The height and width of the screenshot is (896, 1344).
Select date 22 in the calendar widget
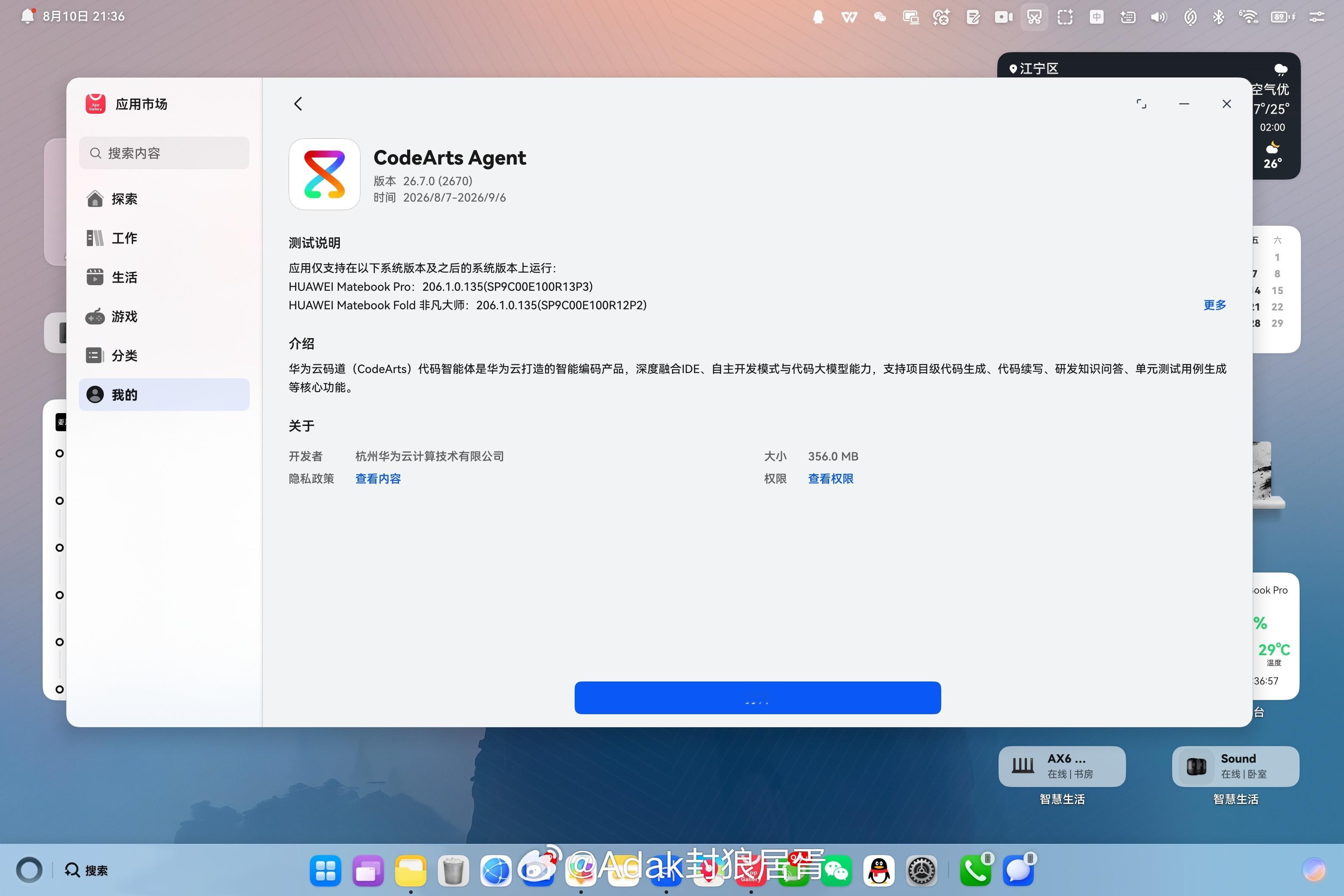[x=1277, y=307]
